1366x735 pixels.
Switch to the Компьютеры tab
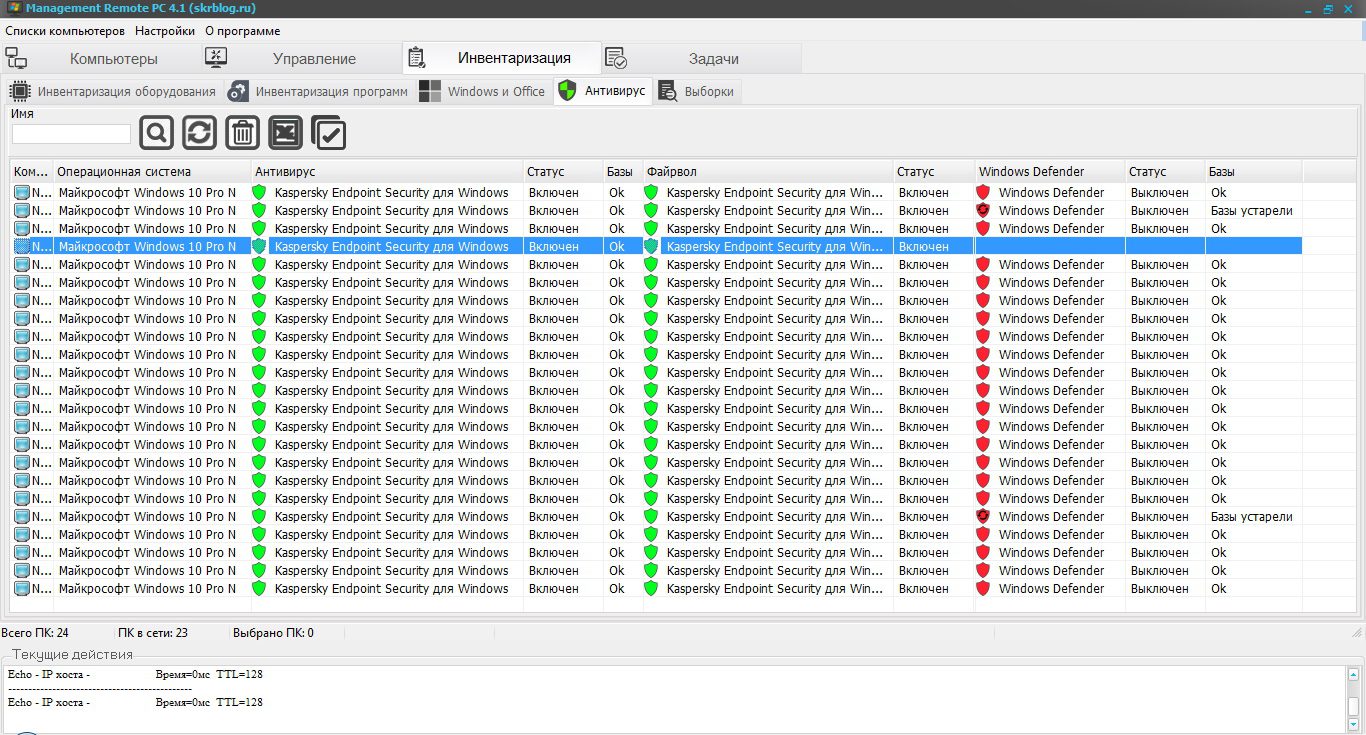[114, 59]
